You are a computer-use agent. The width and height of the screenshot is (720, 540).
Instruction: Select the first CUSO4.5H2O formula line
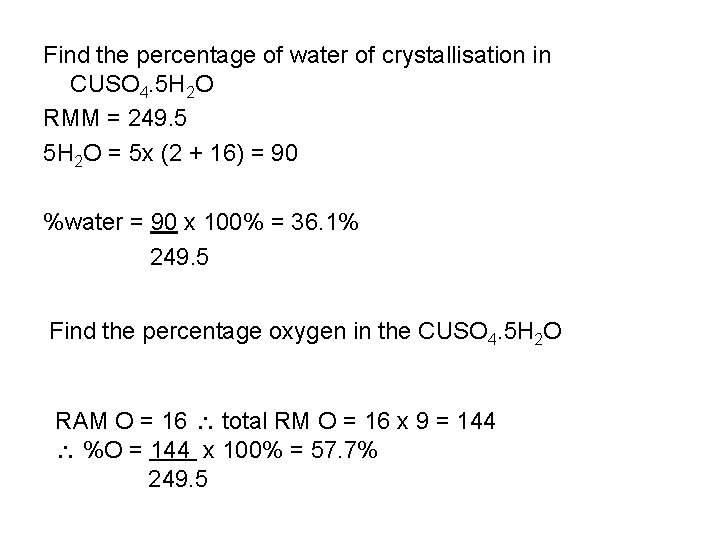pos(142,86)
